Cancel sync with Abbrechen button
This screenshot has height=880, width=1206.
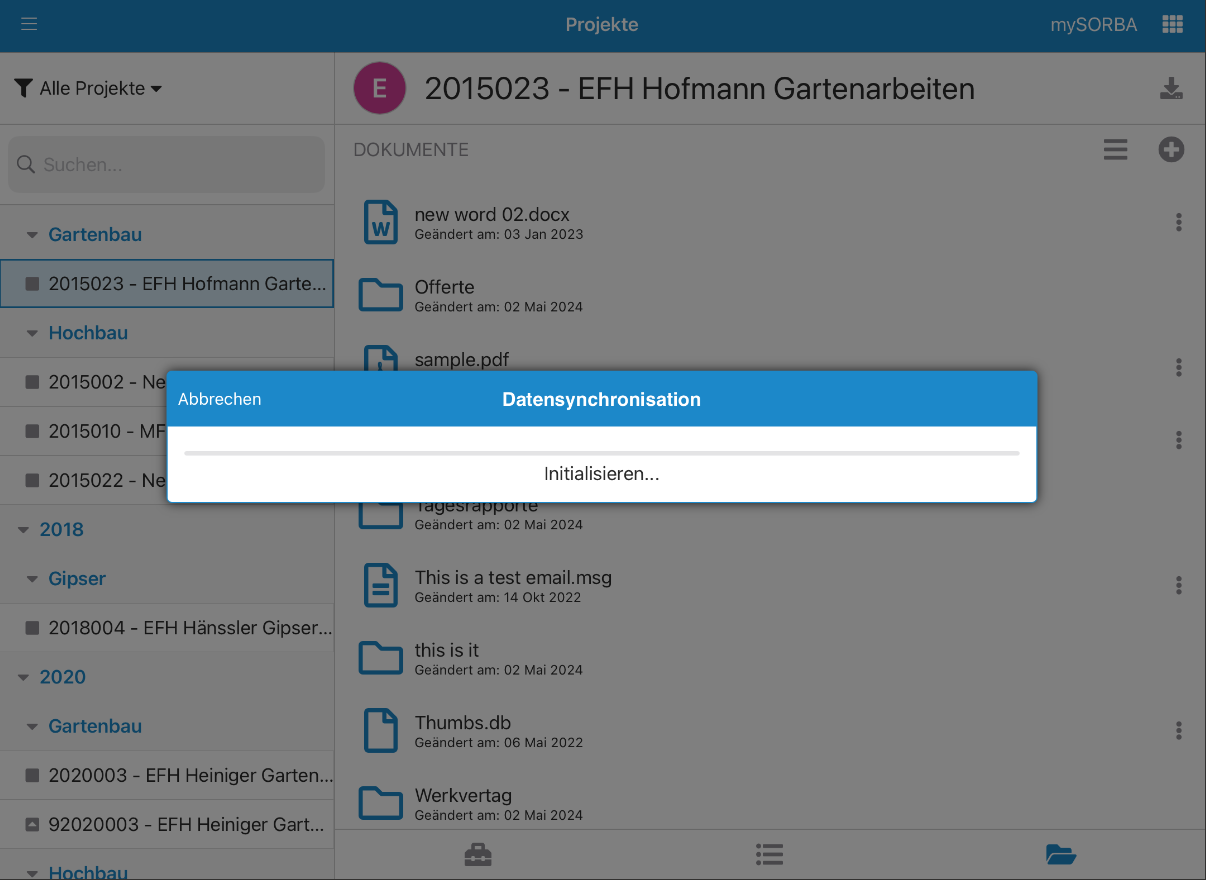pos(219,399)
